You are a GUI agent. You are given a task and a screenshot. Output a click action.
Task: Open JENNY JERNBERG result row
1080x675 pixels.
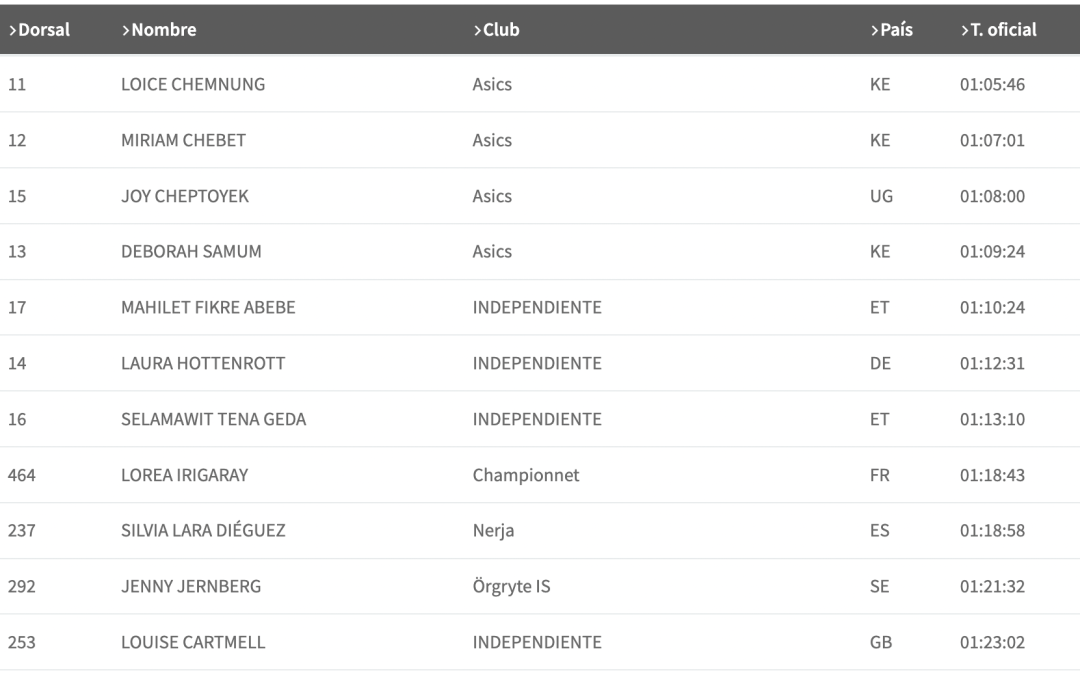191,587
